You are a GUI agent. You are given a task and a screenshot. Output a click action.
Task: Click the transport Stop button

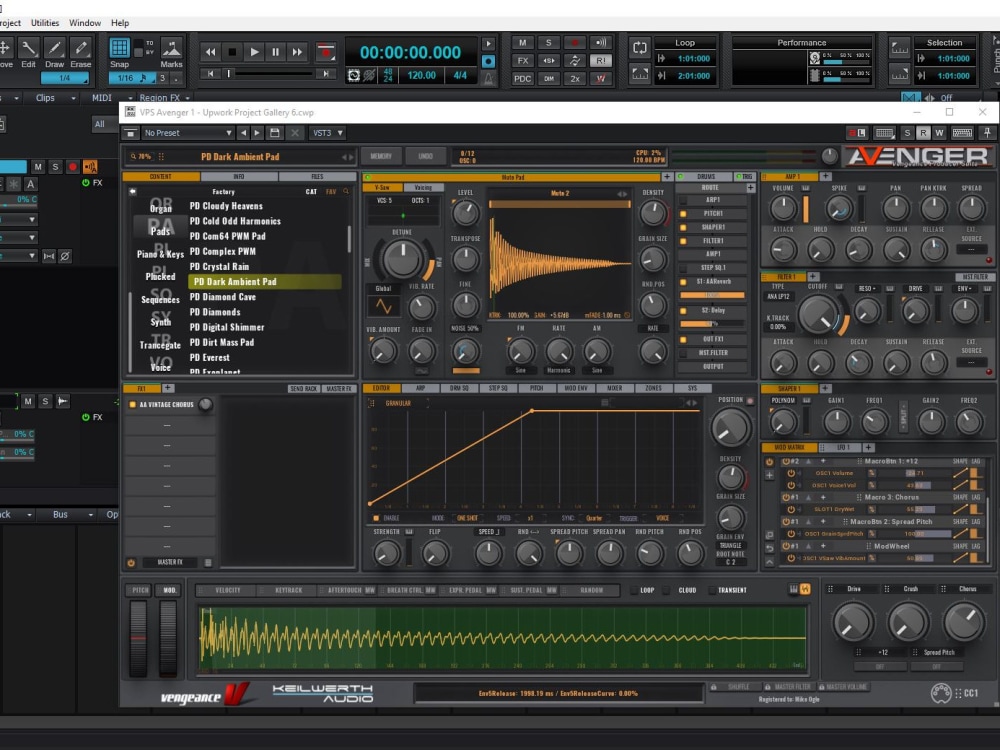pos(232,52)
